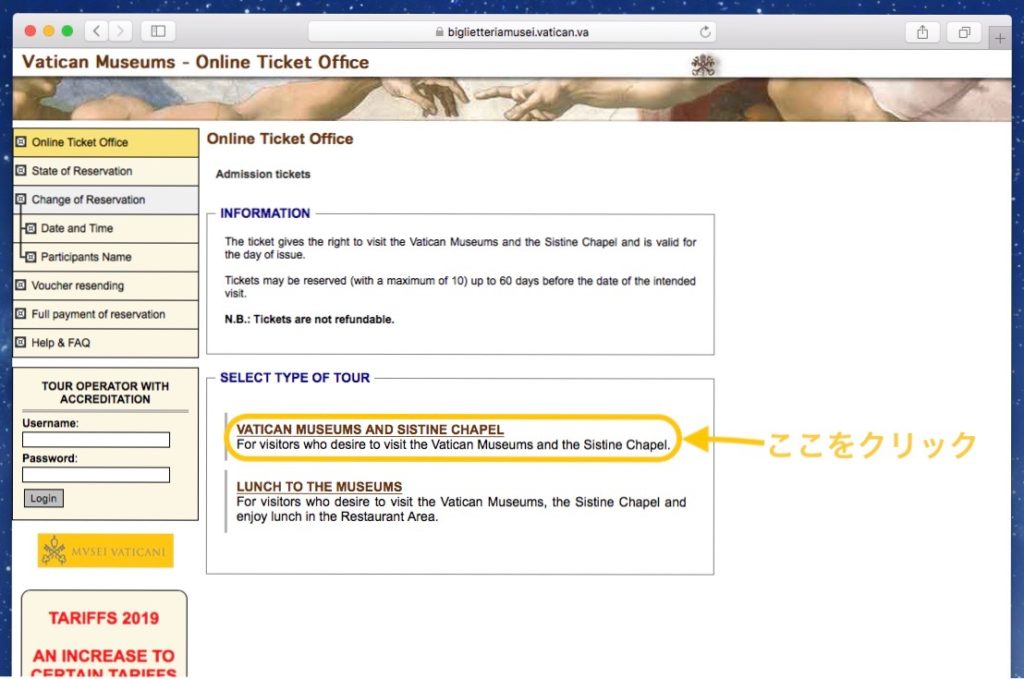1024x679 pixels.
Task: Click the 'Tickets are not refundable' note
Action: 310,319
